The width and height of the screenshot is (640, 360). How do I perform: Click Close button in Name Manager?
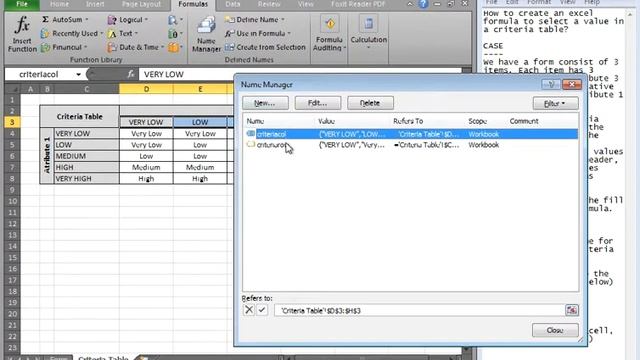pos(555,330)
